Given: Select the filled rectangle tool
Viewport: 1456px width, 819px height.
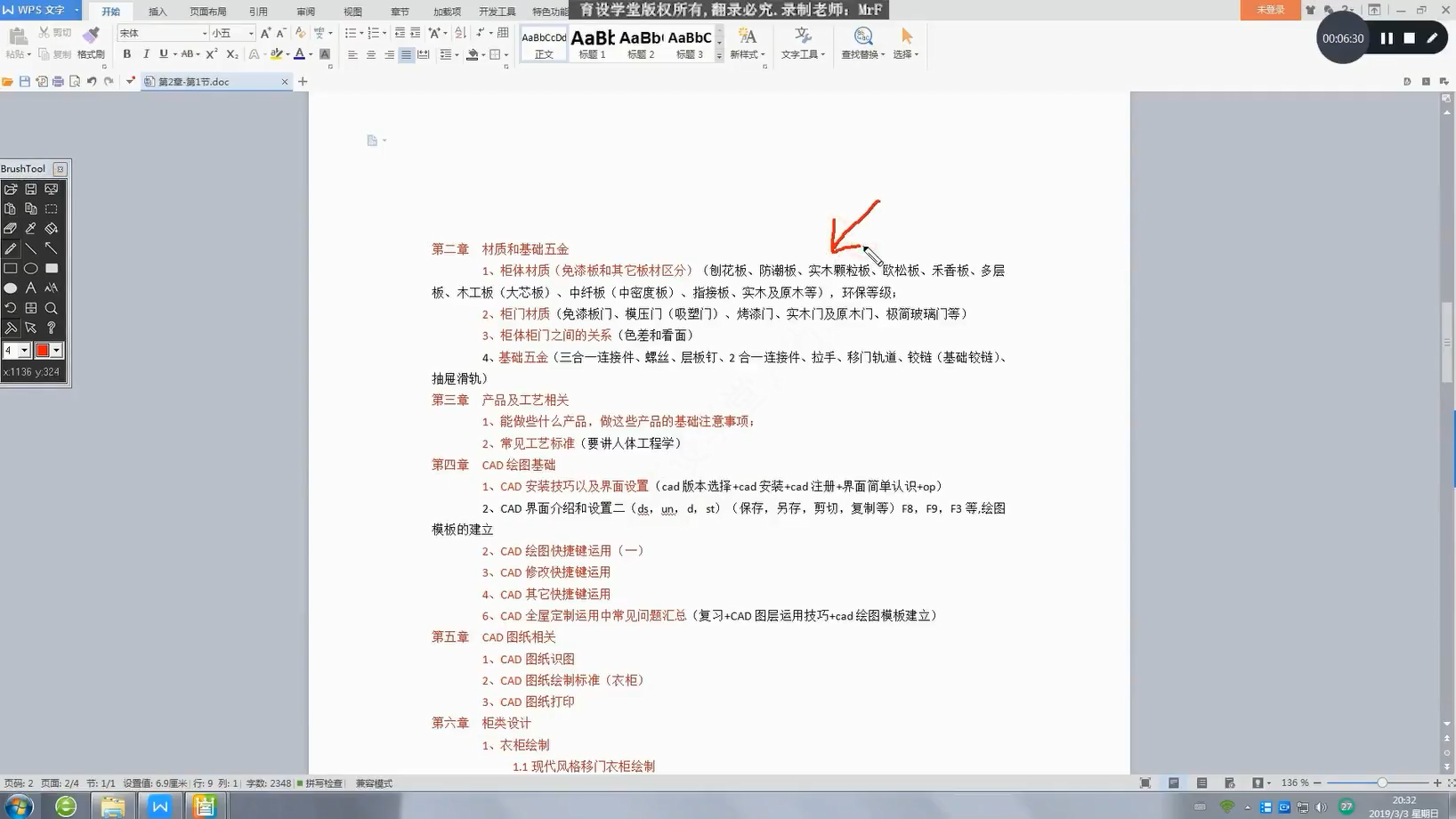Looking at the screenshot, I should pos(52,268).
